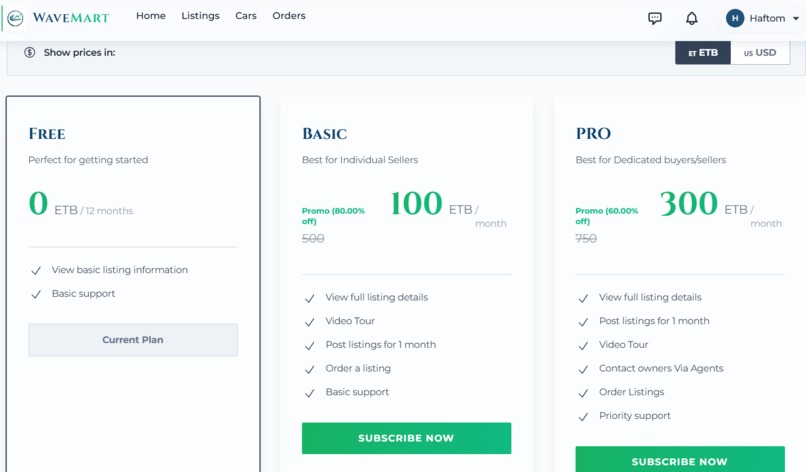Click the dollar coin icon beside Show prices
Screen dimensions: 806x472
click(30, 52)
